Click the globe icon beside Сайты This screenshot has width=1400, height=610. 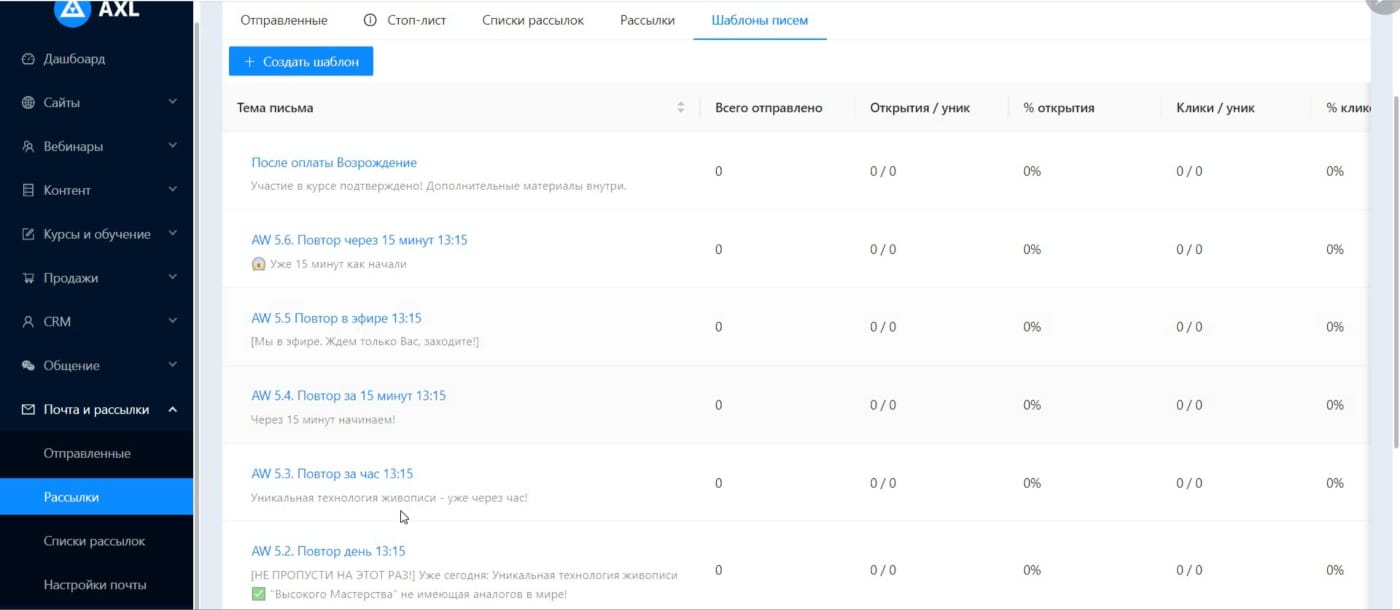[x=28, y=103]
